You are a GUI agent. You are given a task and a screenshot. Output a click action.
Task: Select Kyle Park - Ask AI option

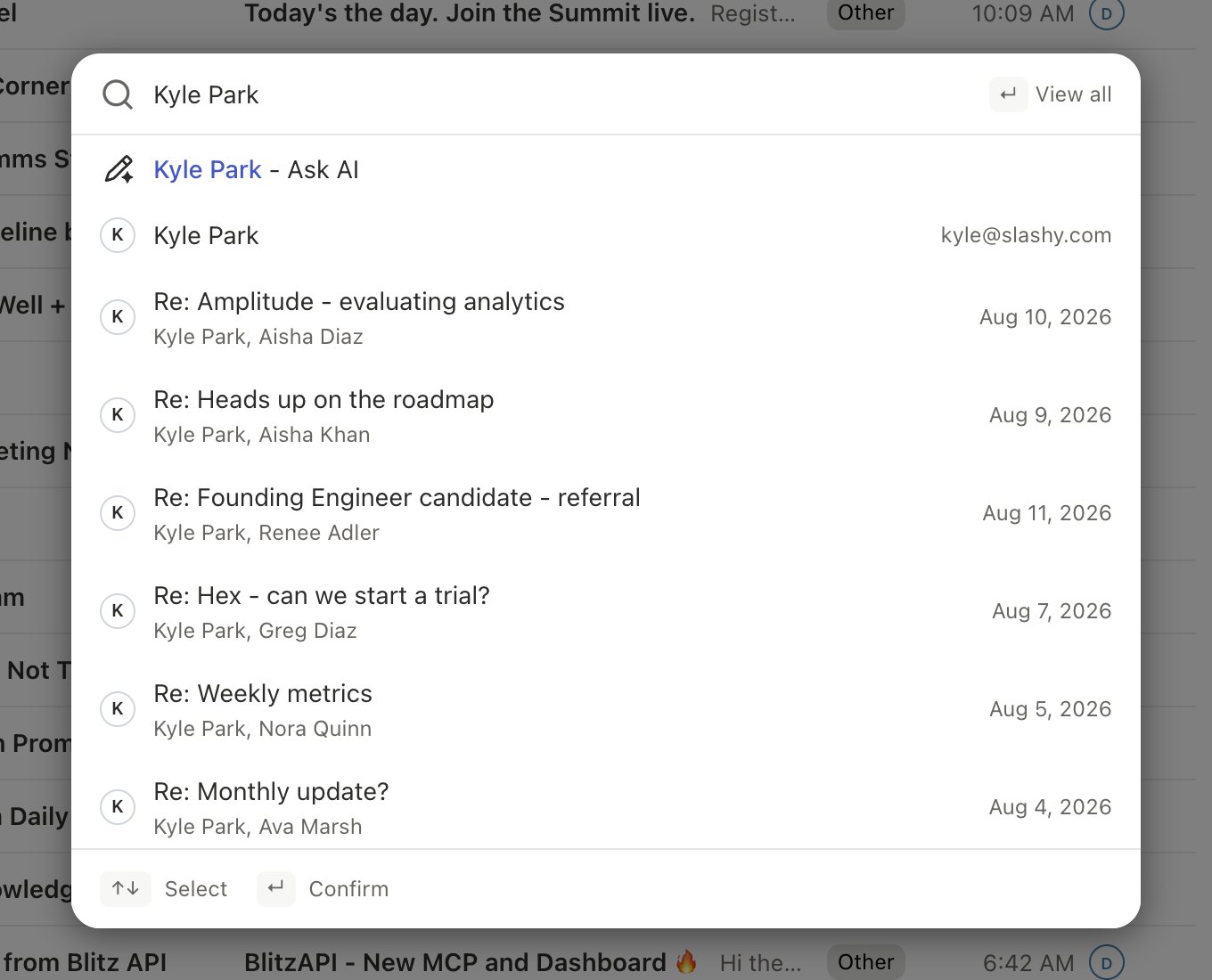606,169
